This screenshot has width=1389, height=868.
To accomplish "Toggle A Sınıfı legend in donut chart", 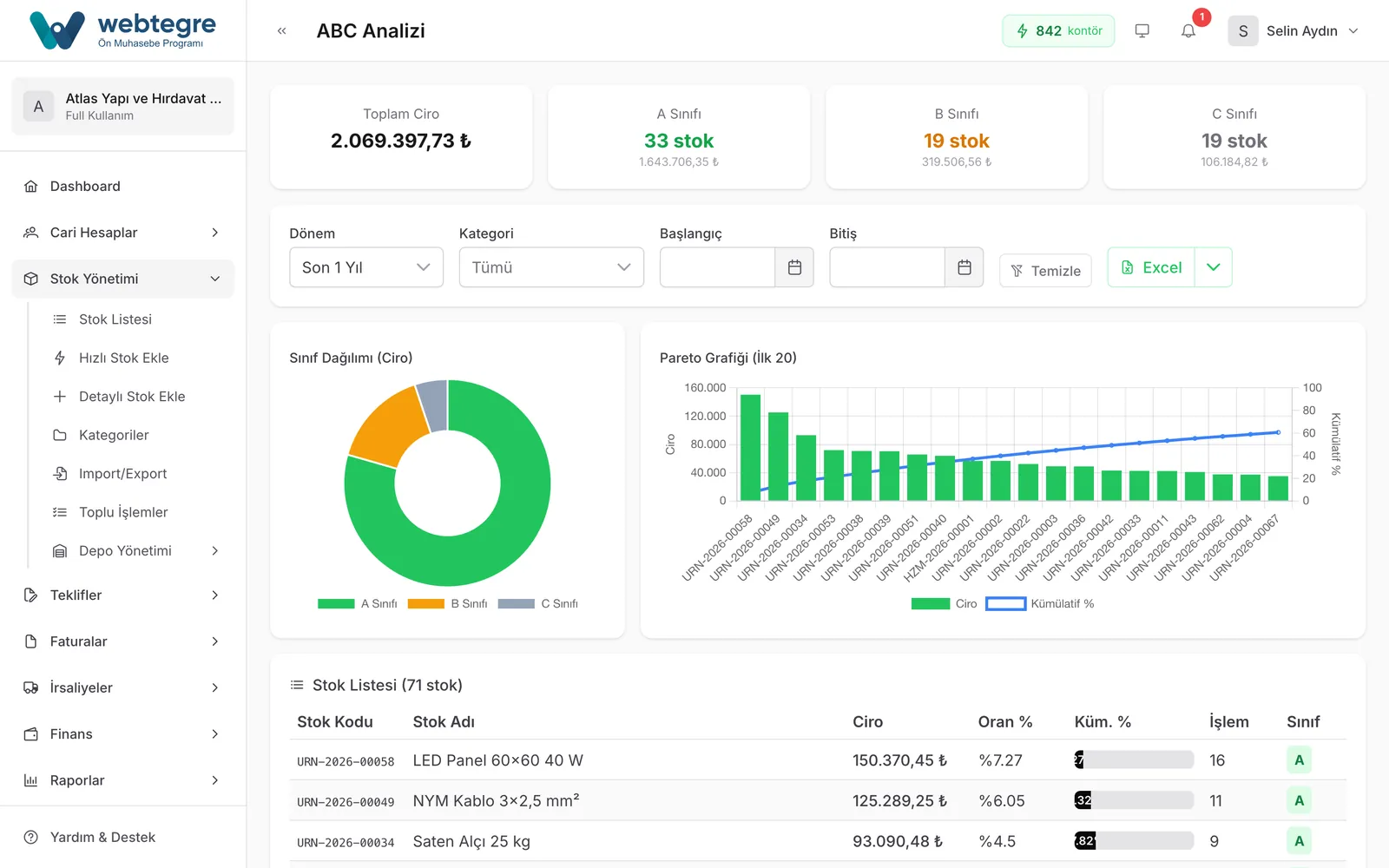I will pyautogui.click(x=358, y=604).
